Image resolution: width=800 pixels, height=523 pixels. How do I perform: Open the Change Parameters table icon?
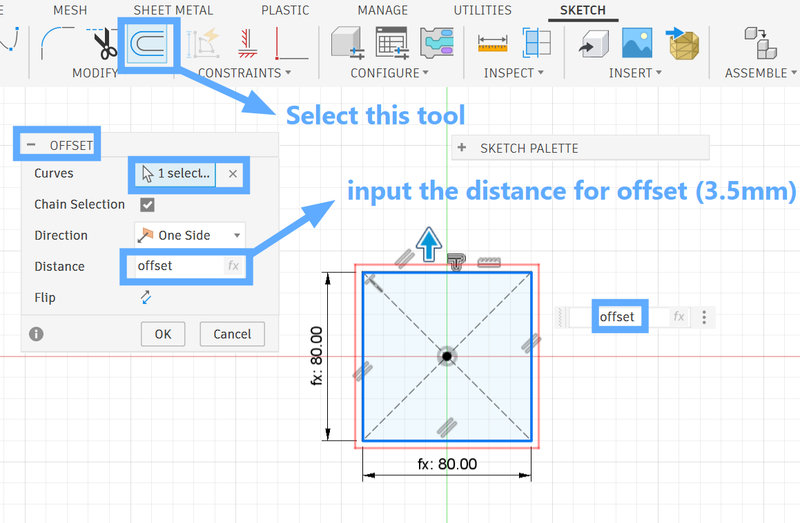[392, 43]
